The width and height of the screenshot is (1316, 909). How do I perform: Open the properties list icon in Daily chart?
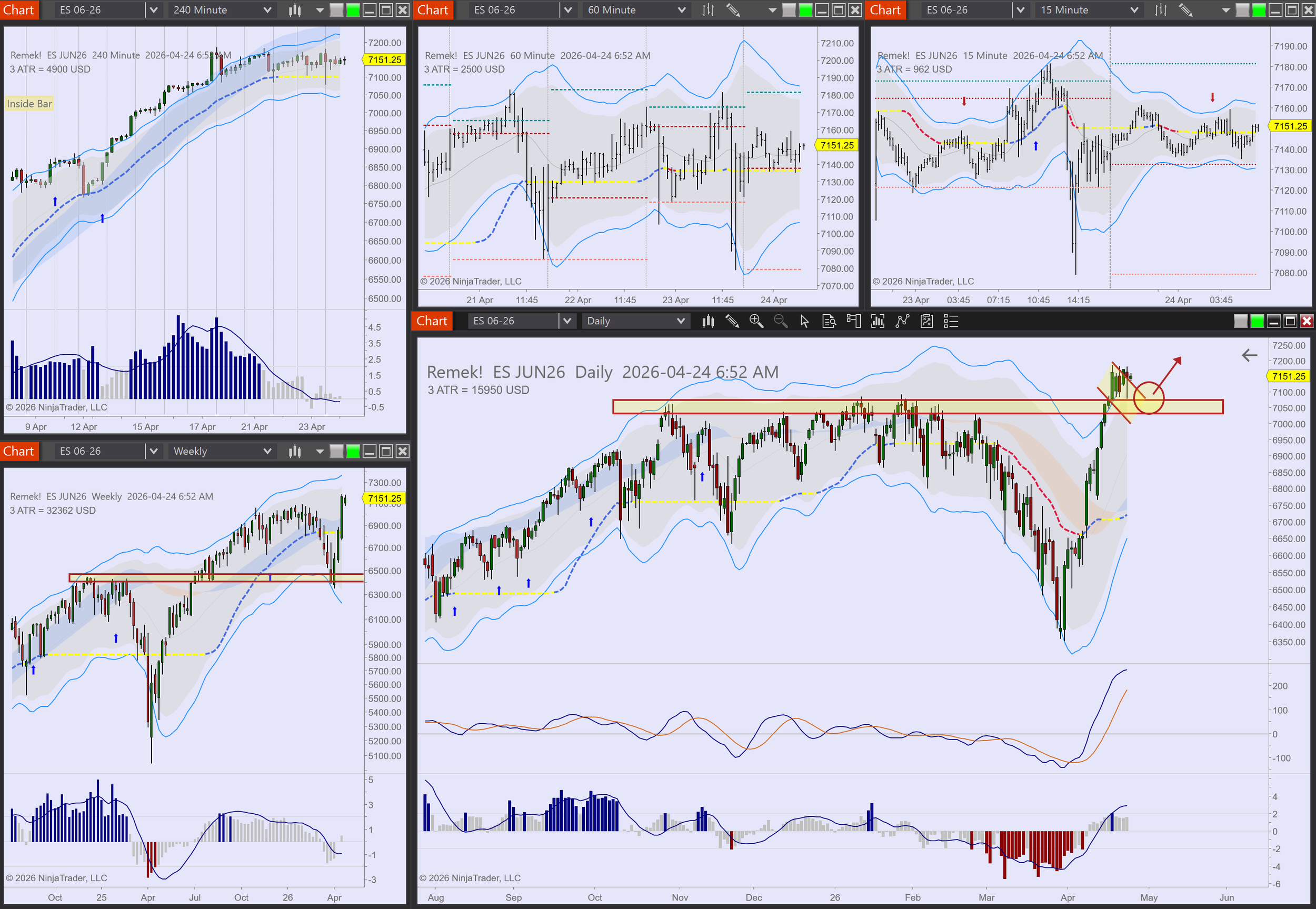(950, 321)
